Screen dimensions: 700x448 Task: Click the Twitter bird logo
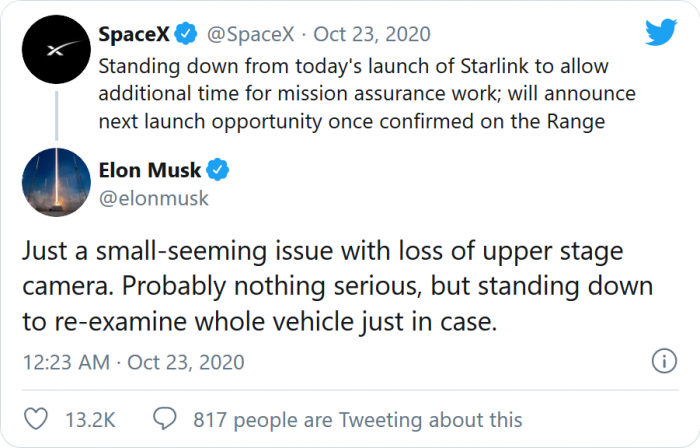coord(660,33)
